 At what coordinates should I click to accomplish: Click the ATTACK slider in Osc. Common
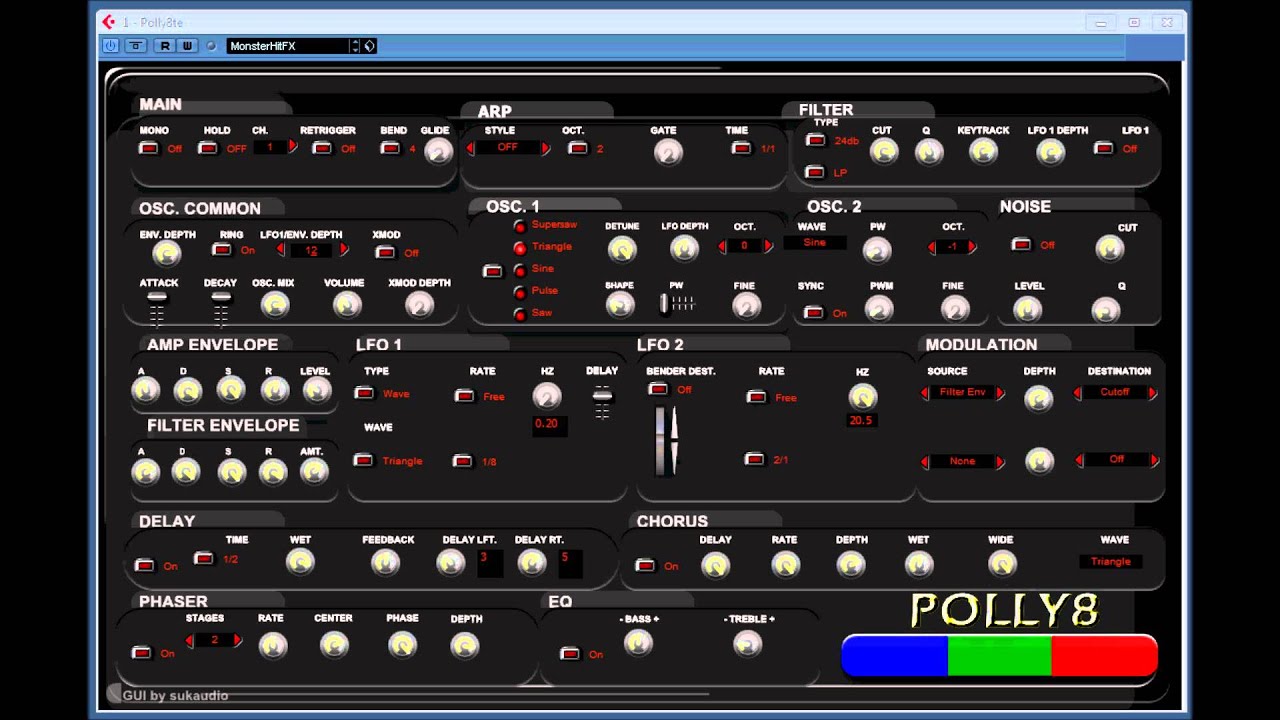click(x=157, y=309)
